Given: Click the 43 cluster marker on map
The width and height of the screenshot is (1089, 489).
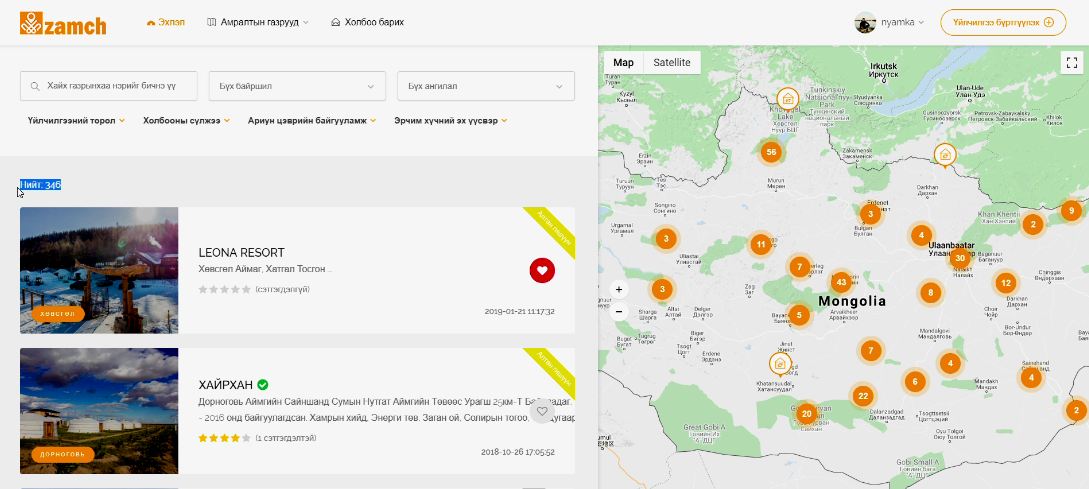Looking at the screenshot, I should pyautogui.click(x=842, y=281).
